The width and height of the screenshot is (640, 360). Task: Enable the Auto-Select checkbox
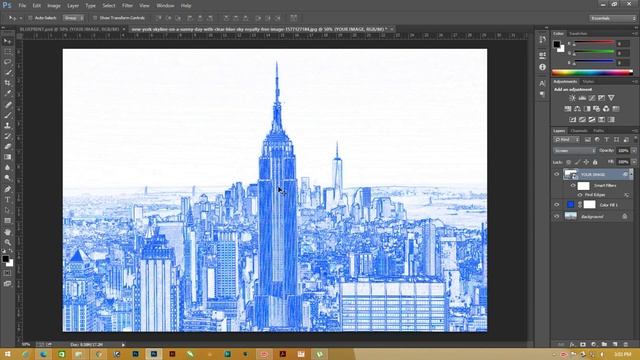[30, 18]
